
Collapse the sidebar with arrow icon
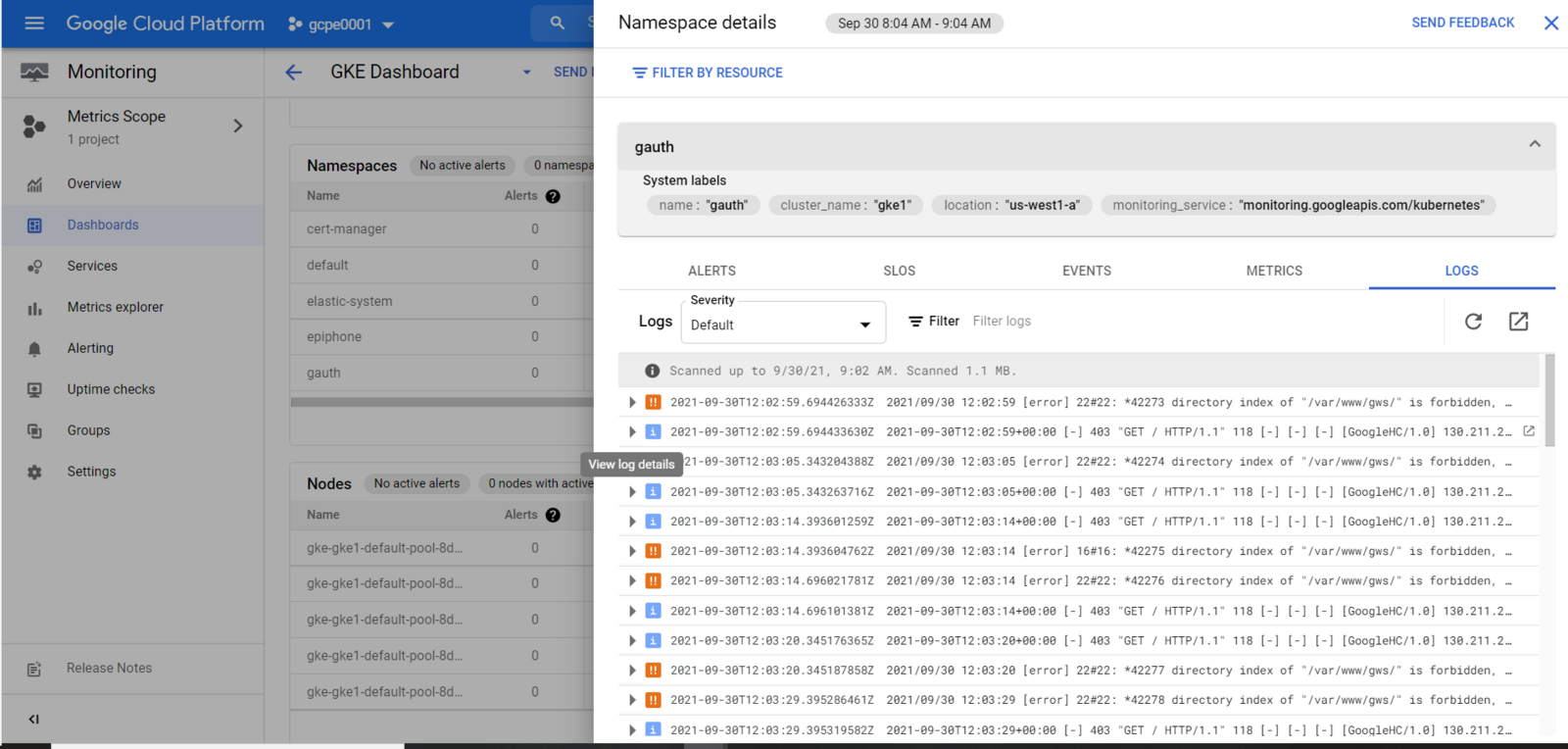point(34,720)
